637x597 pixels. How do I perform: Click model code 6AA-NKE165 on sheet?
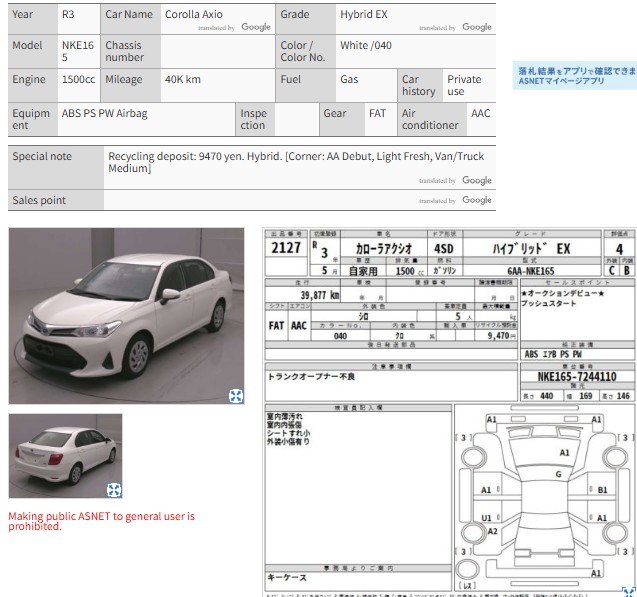click(x=531, y=271)
